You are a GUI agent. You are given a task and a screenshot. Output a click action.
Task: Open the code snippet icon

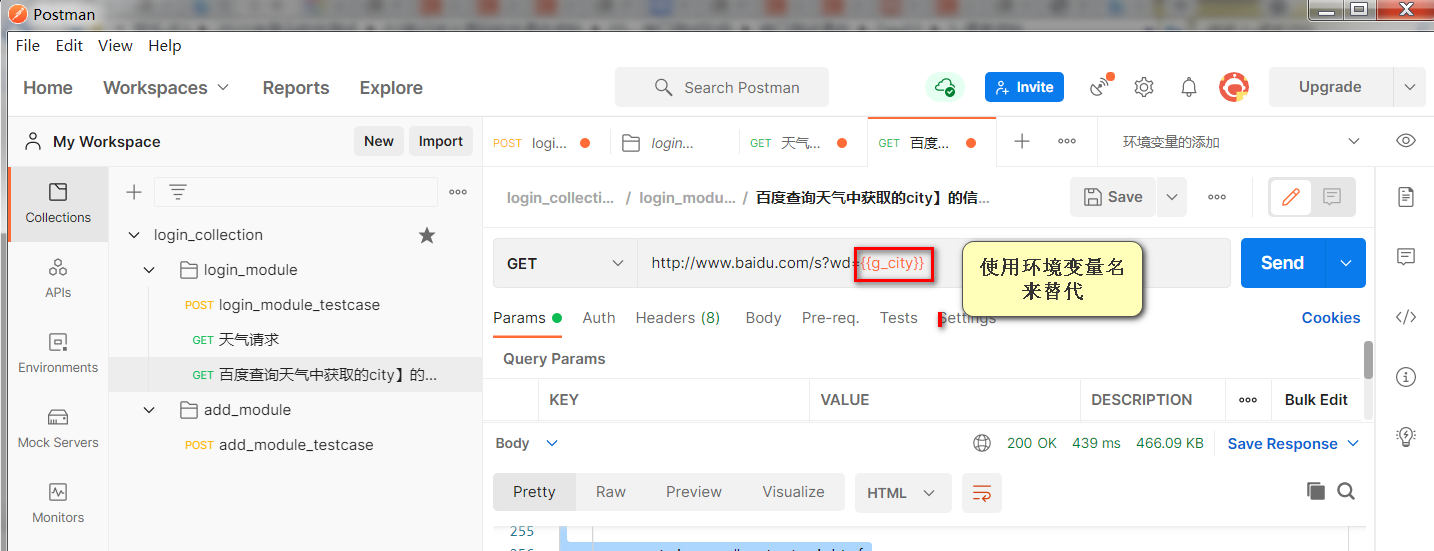(x=1406, y=317)
